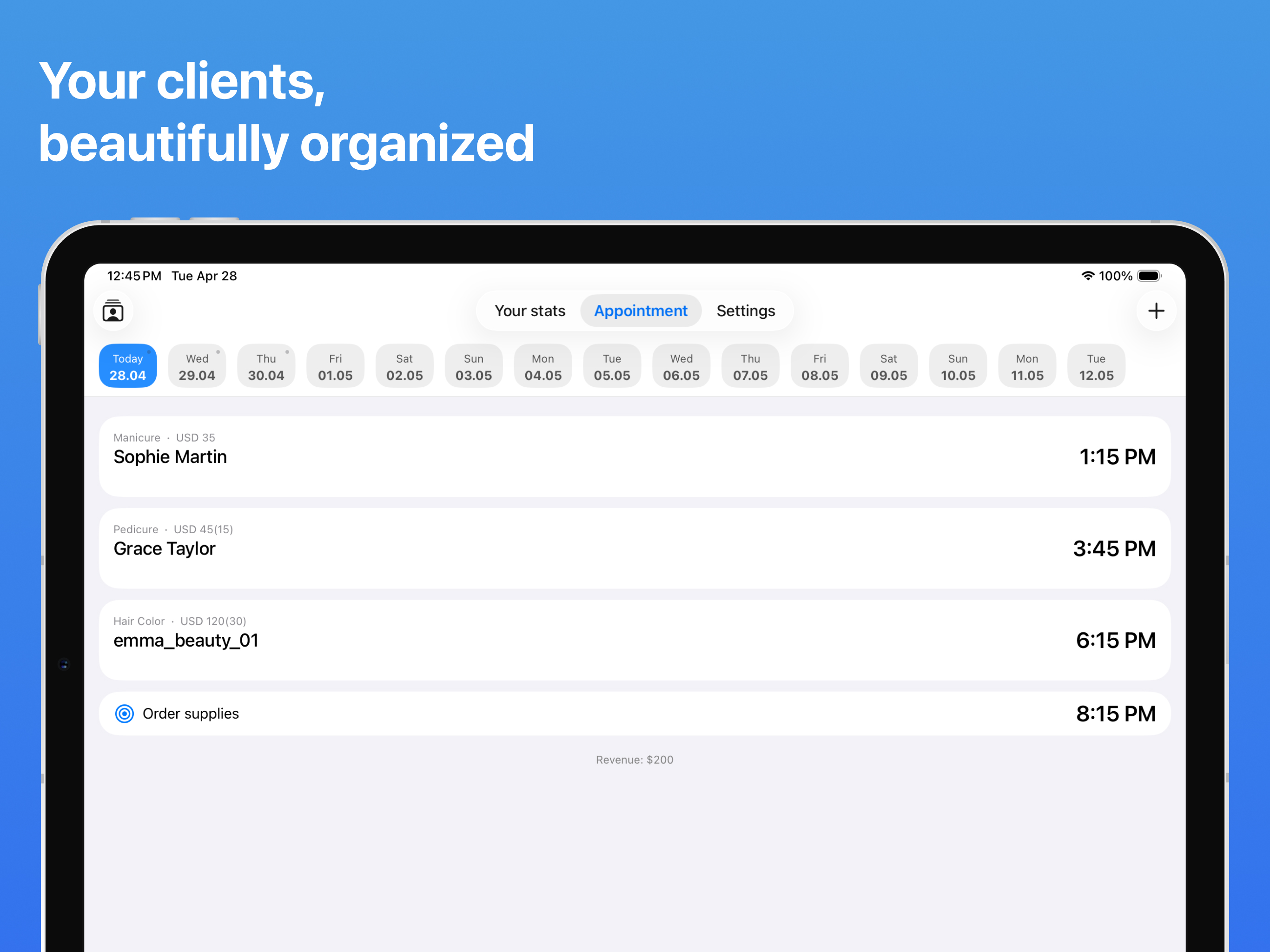1270x952 pixels.
Task: Pick Sun 10.05 date chip
Action: [958, 366]
